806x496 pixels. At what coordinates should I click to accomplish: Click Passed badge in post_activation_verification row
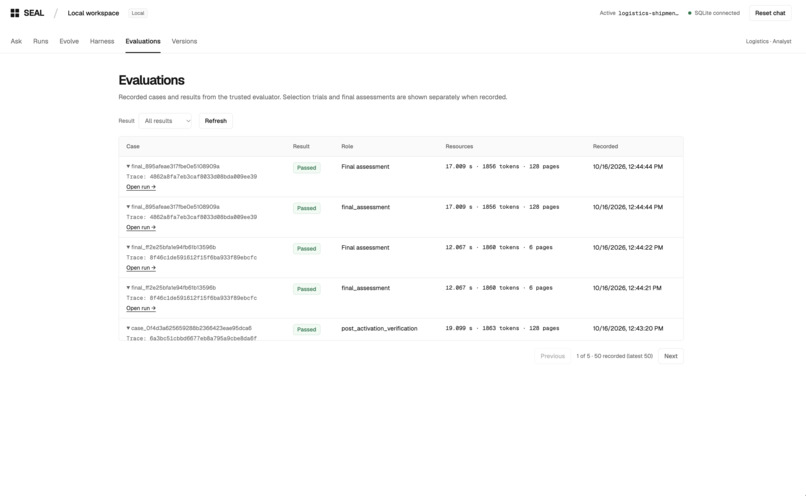tap(306, 329)
